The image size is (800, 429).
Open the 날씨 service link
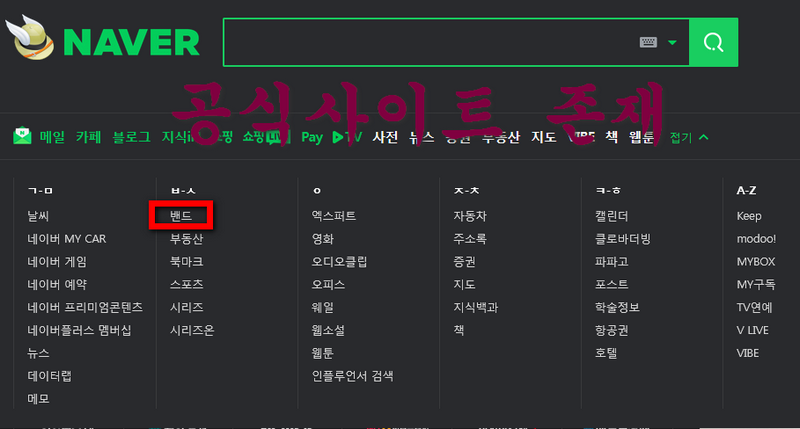click(38, 216)
